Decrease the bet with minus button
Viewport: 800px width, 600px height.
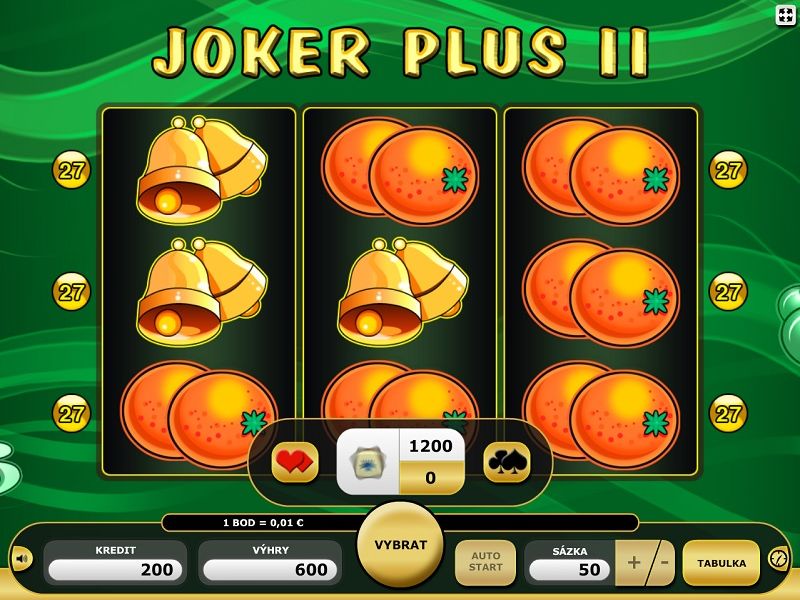[664, 562]
